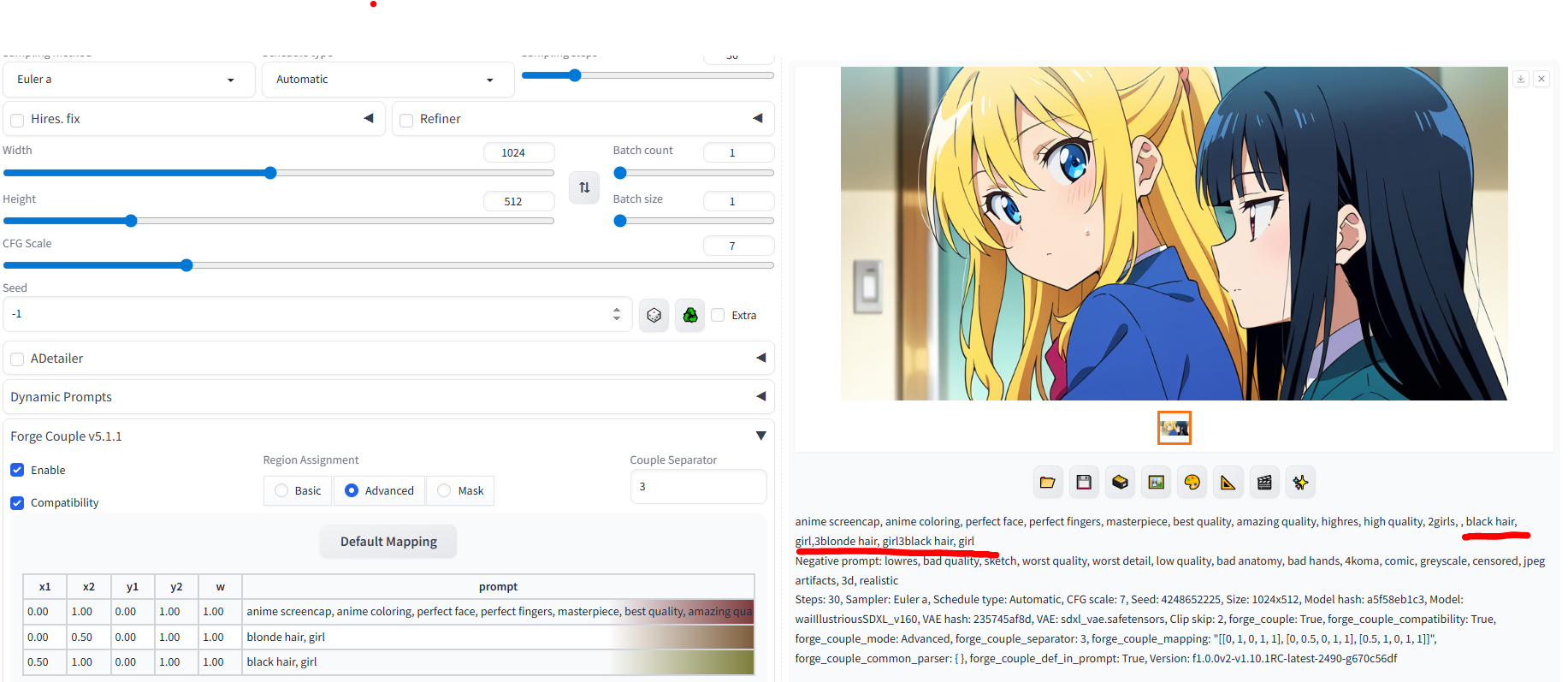Open the Euler a sampling method dropdown
The image size is (1568, 682).
129,80
